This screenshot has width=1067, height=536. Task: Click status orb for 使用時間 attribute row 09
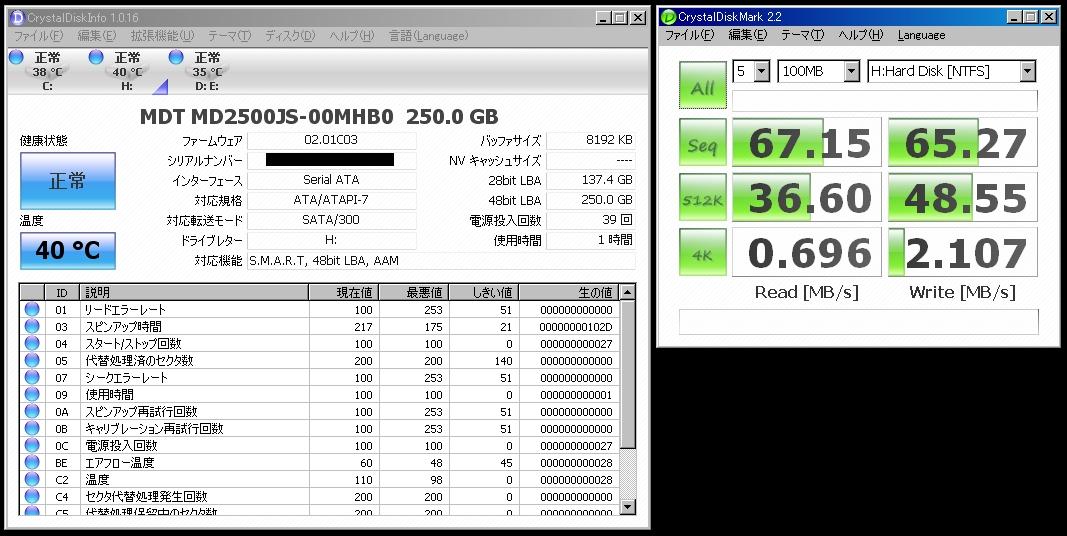tap(32, 395)
